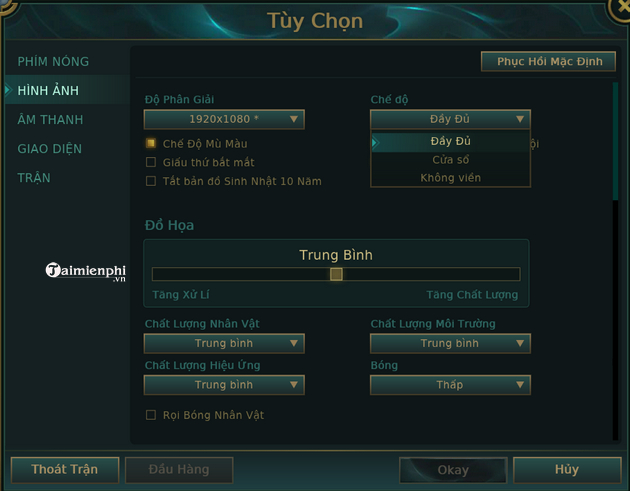This screenshot has width=630, height=491.
Task: Click the Thoát Trận button
Action: [65, 469]
